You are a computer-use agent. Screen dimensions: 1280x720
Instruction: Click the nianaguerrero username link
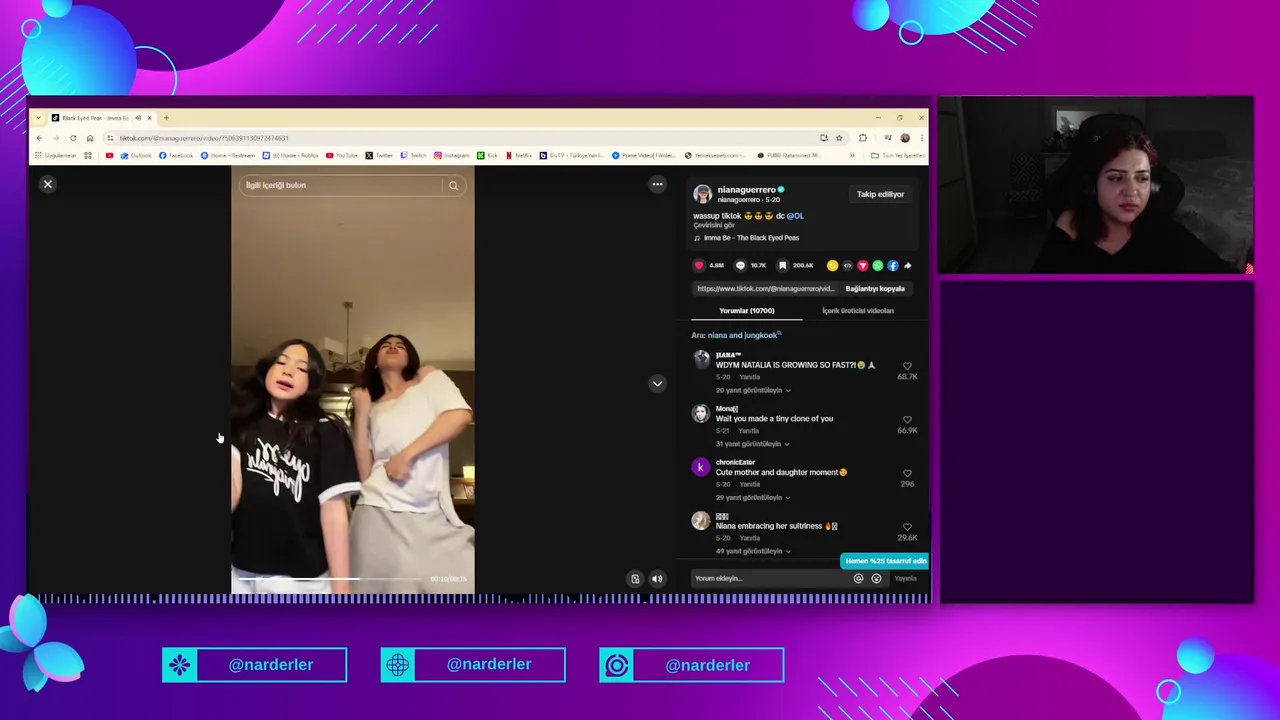(746, 189)
